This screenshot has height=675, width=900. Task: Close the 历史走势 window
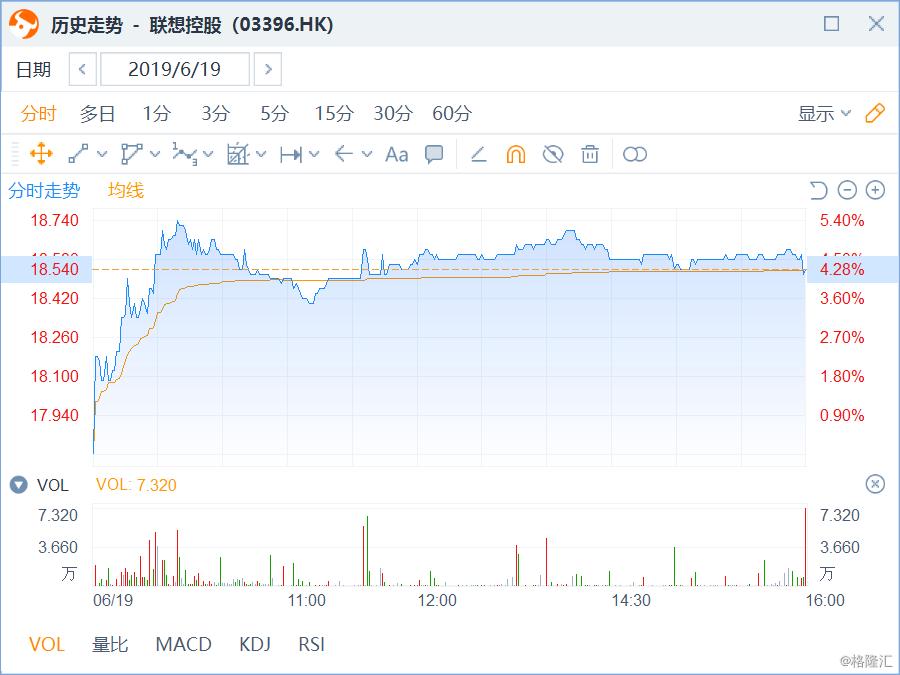pos(876,24)
